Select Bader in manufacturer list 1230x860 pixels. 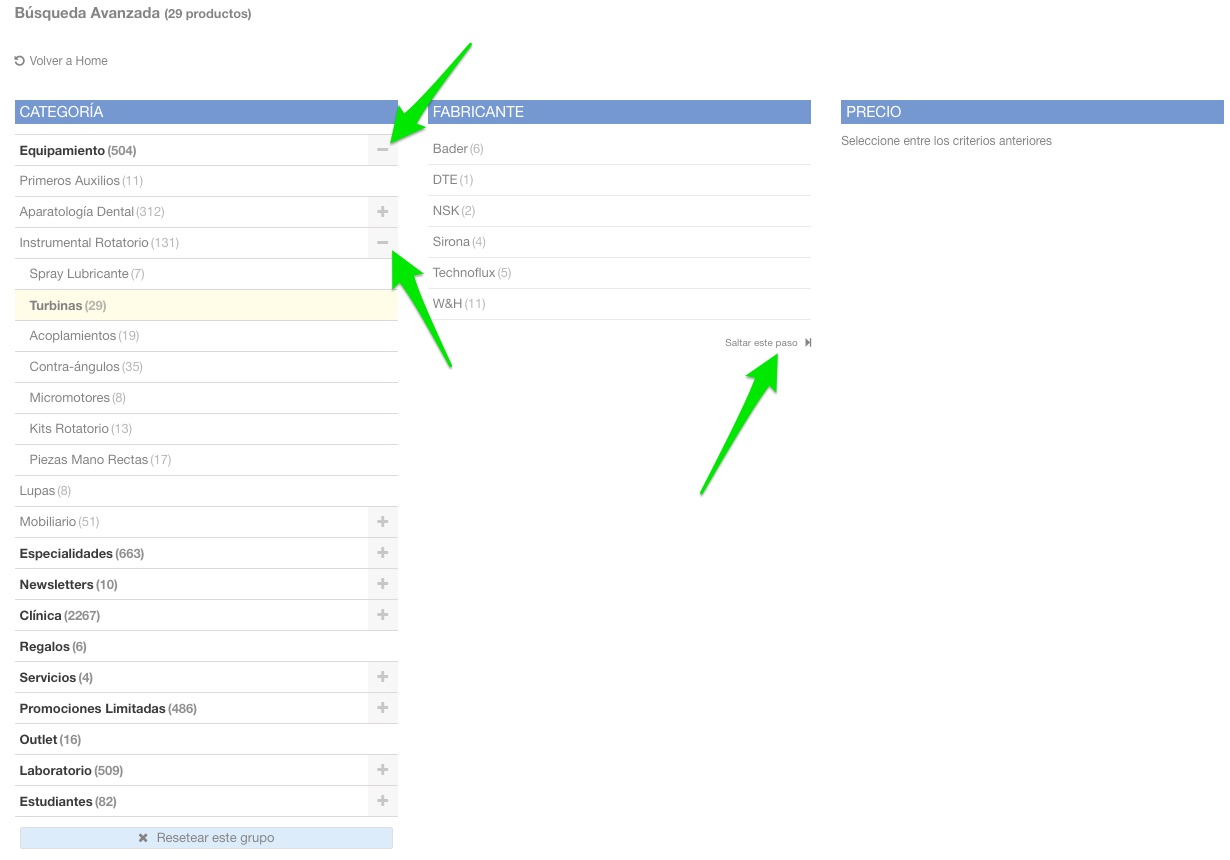(x=450, y=149)
